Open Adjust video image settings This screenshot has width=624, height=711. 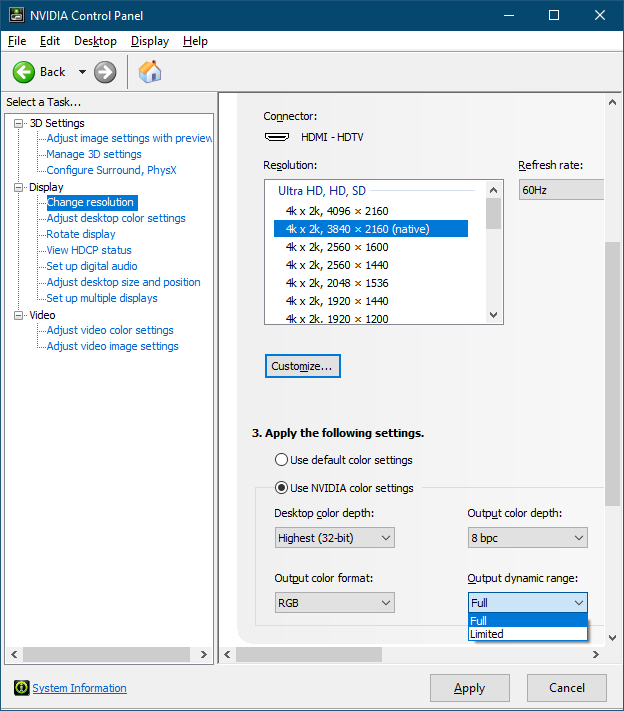point(112,346)
